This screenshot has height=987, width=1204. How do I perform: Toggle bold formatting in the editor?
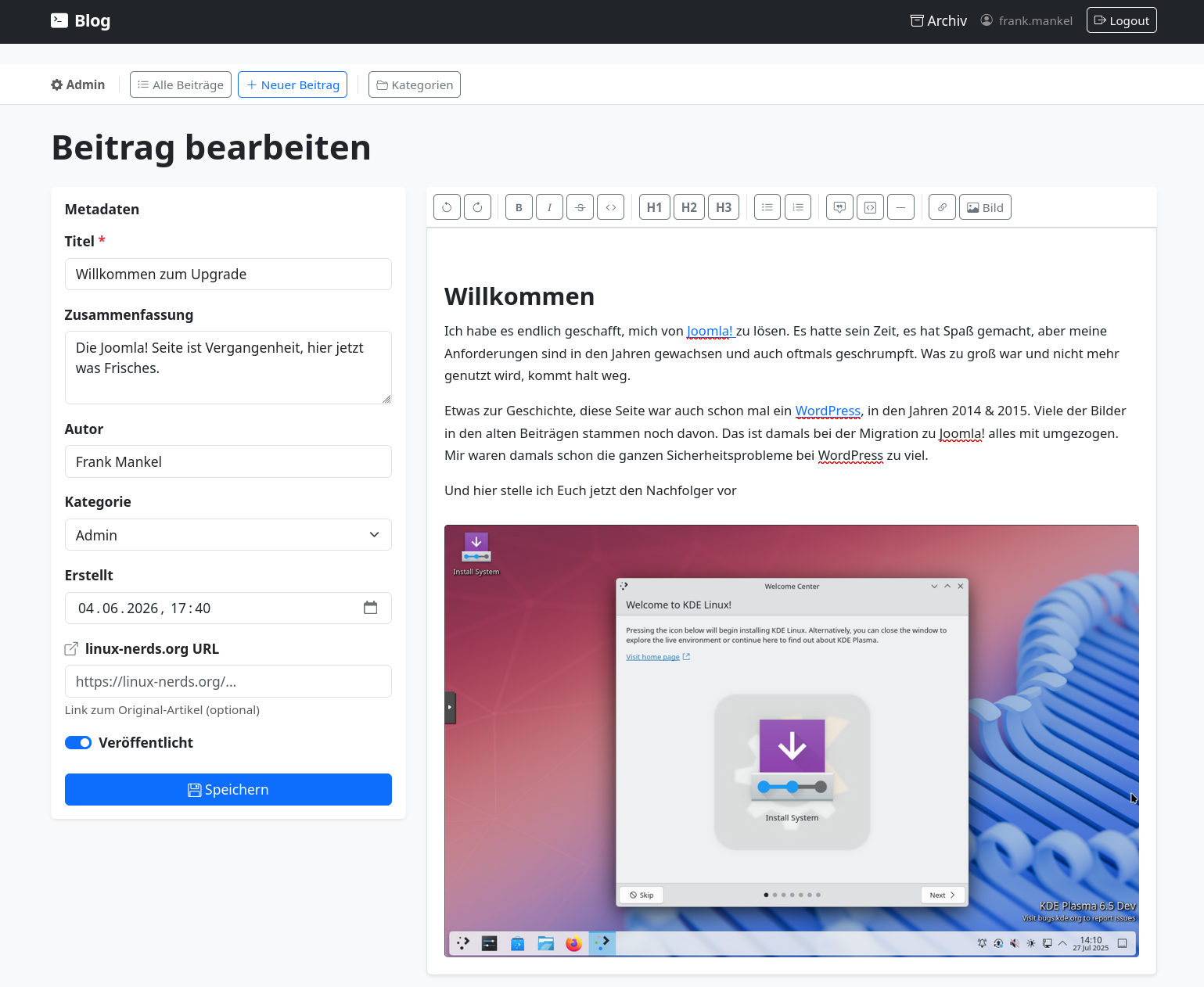pos(519,207)
